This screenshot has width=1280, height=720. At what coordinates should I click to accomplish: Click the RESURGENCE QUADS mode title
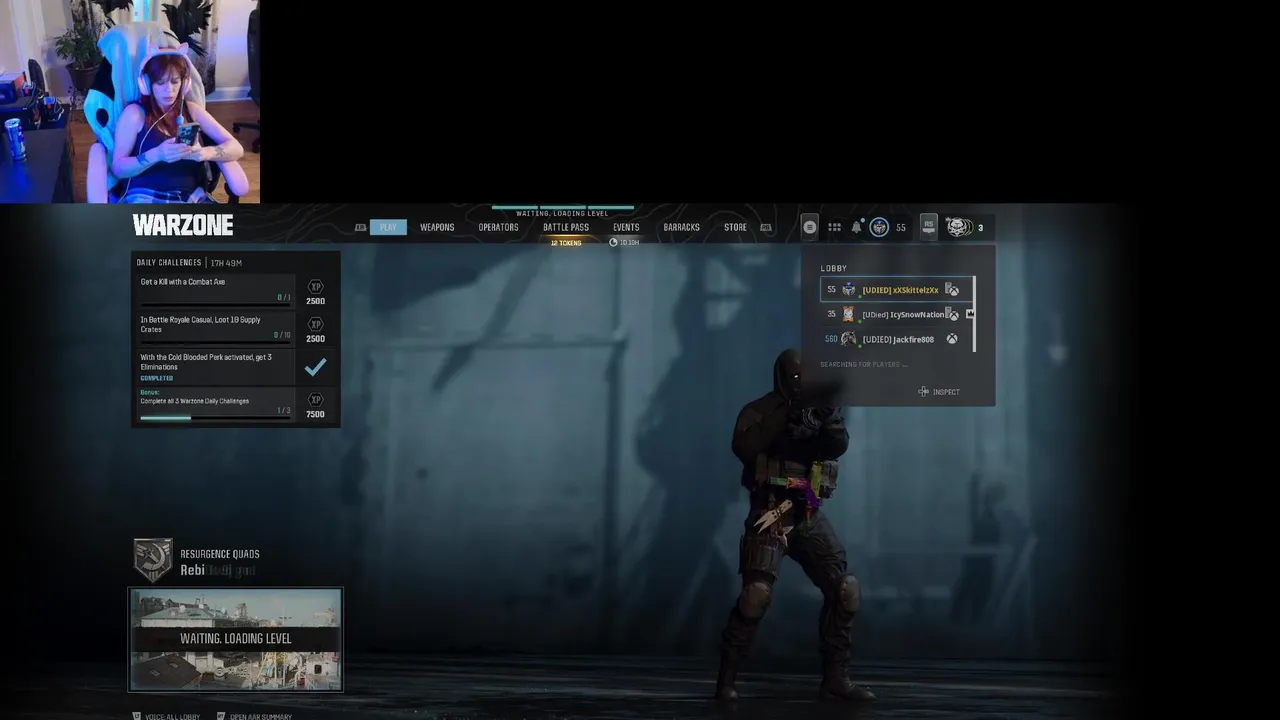pyautogui.click(x=220, y=554)
